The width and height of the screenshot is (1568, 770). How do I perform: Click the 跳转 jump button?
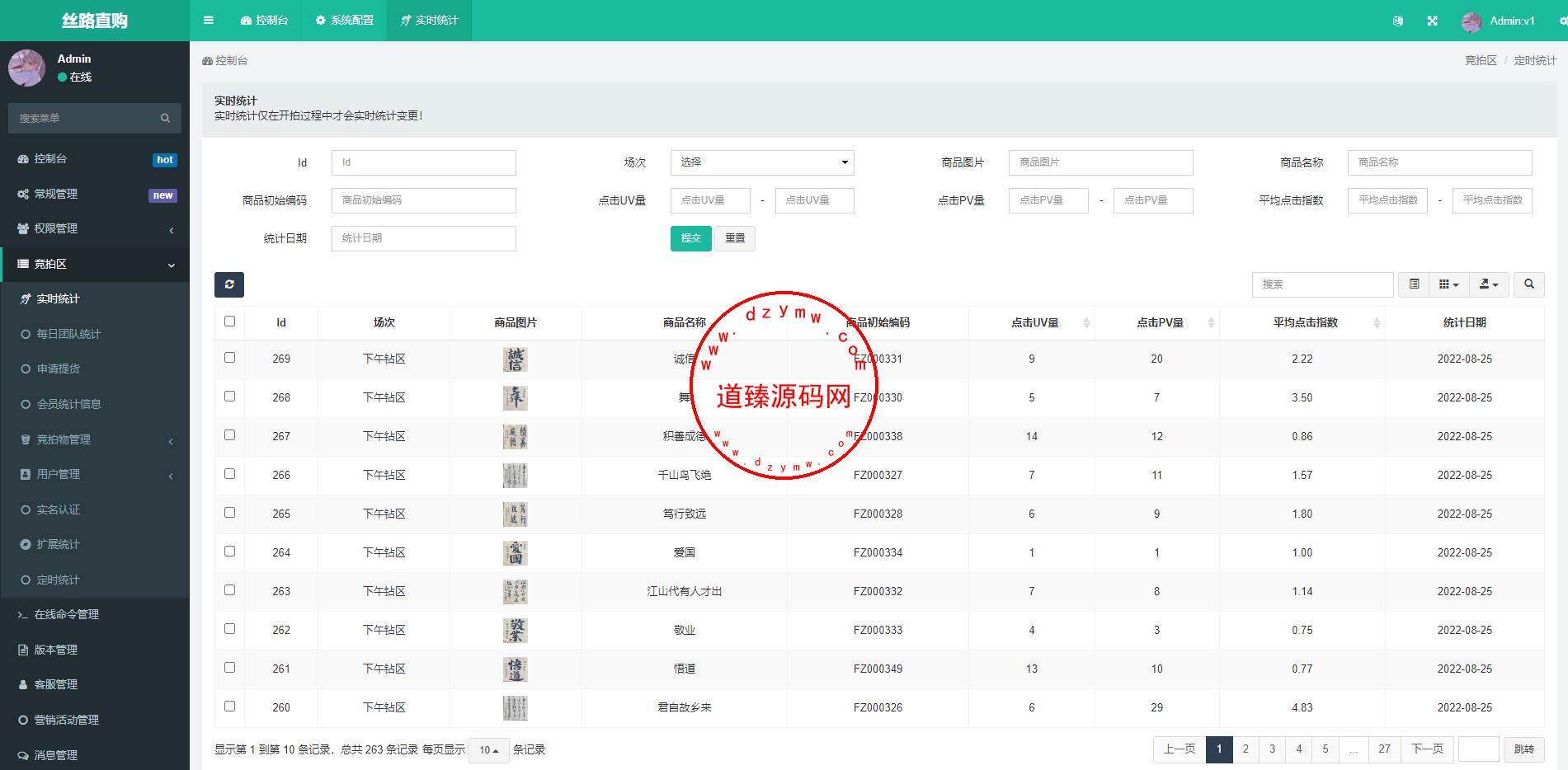pyautogui.click(x=1524, y=749)
